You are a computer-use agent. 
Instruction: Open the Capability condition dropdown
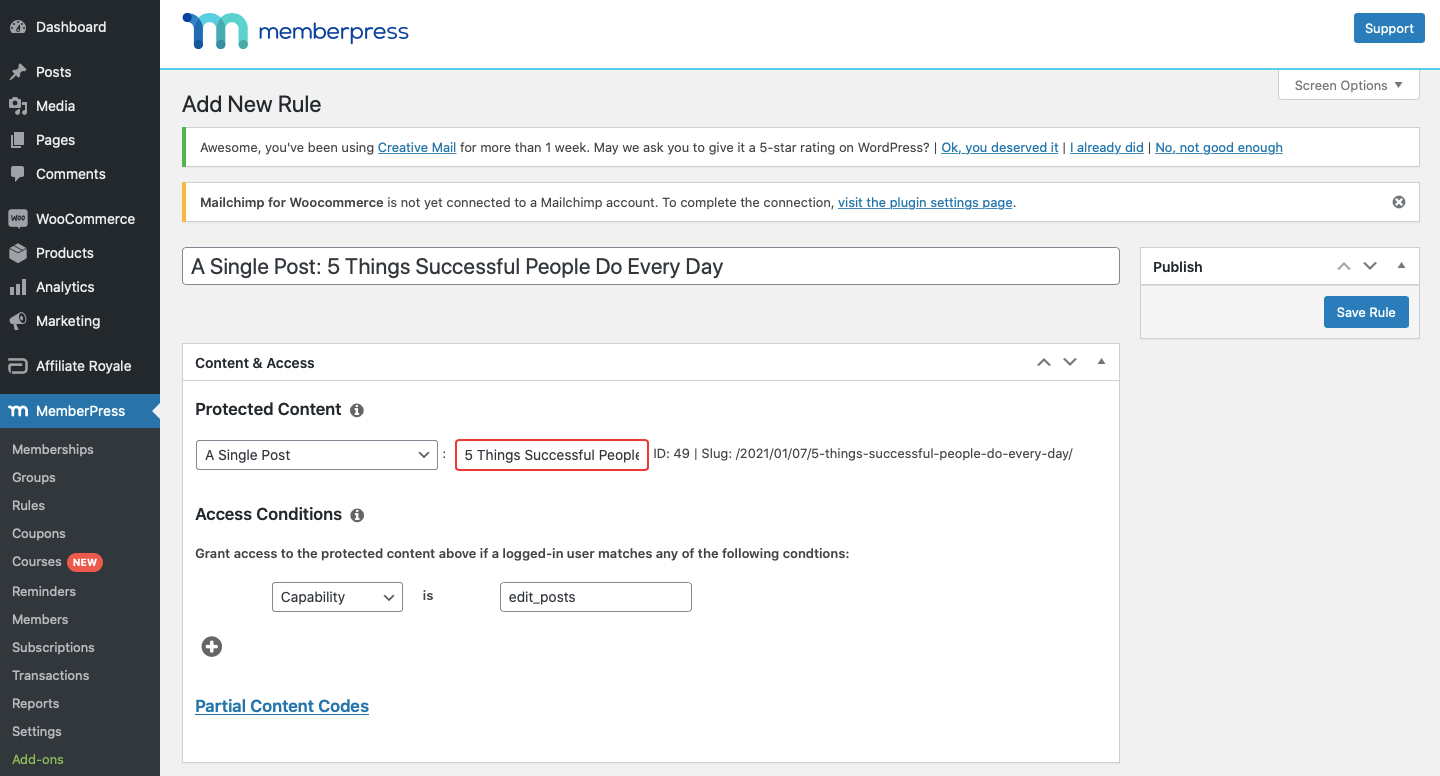pos(337,597)
